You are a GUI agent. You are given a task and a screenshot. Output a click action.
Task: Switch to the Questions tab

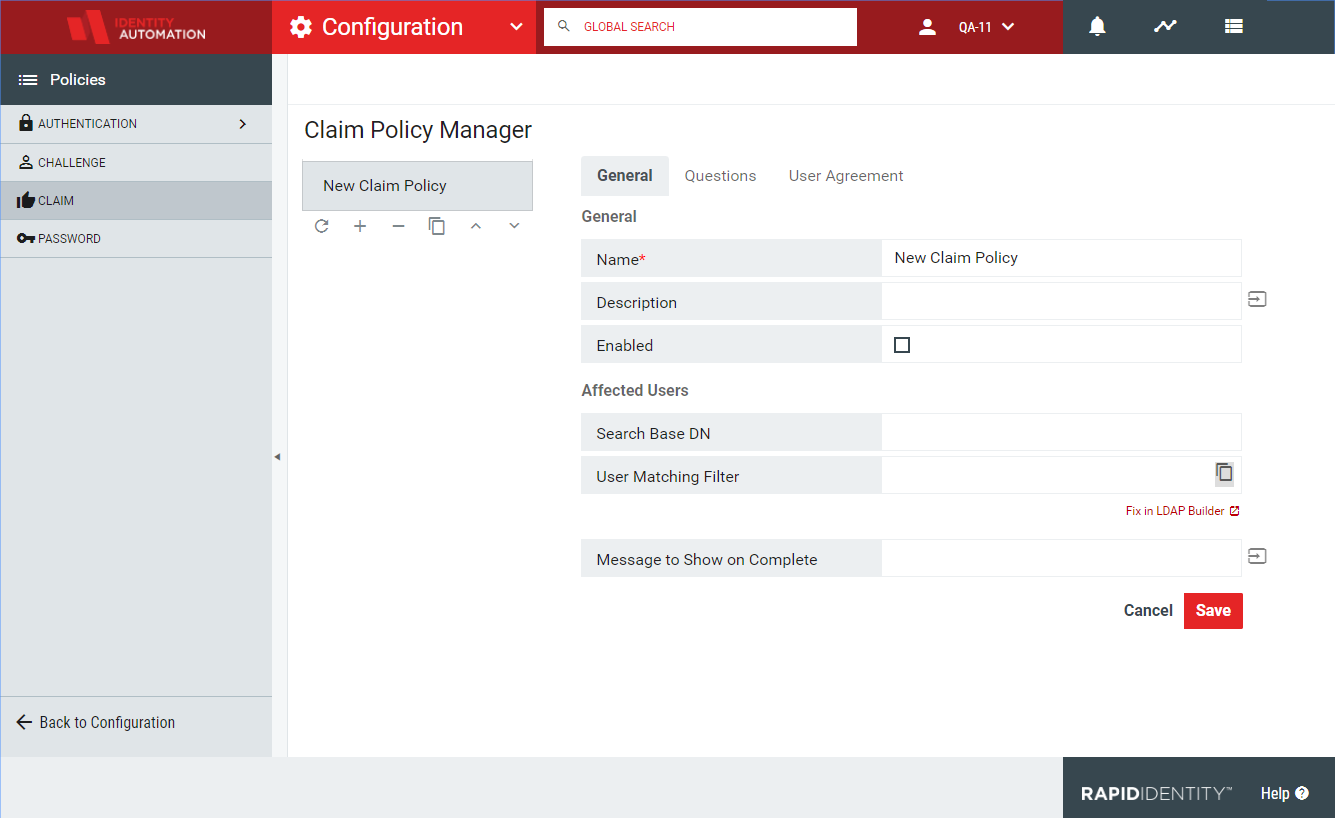[x=720, y=176]
